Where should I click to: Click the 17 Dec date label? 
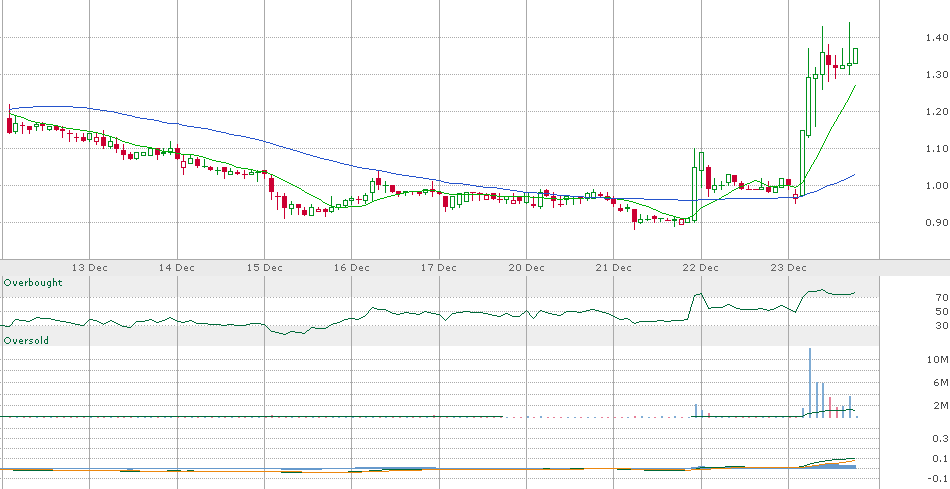pyautogui.click(x=439, y=267)
